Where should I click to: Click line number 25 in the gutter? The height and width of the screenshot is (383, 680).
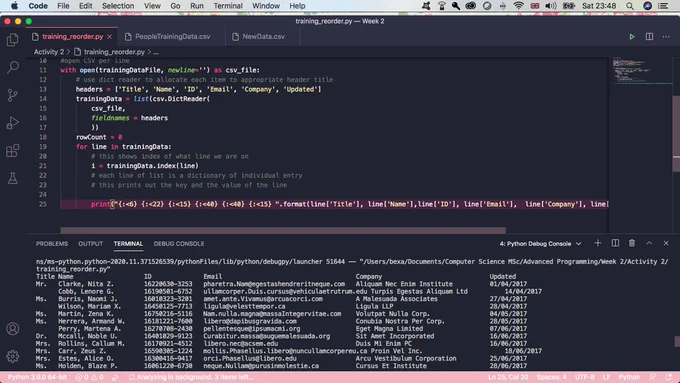[42, 204]
